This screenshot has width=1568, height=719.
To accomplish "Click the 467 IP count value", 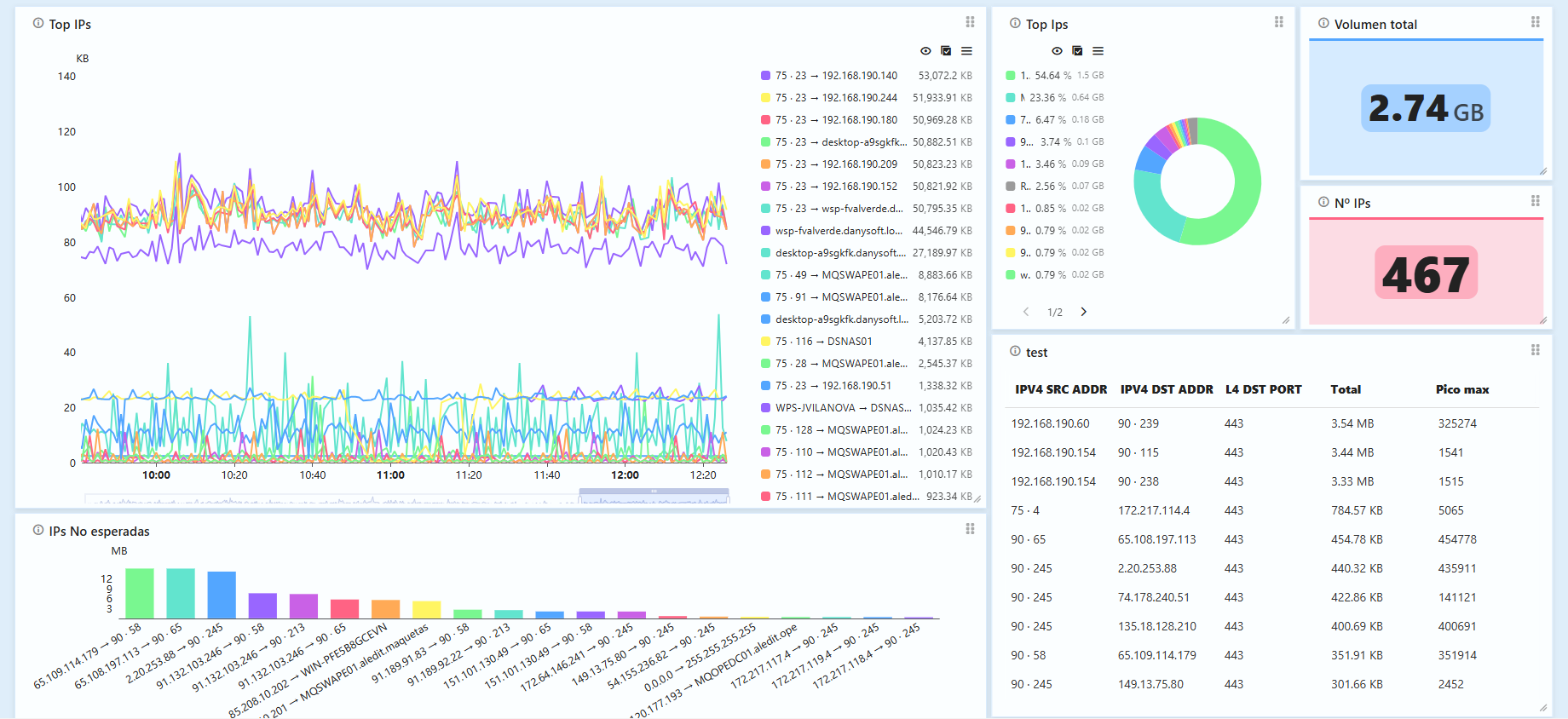I will 1426,273.
